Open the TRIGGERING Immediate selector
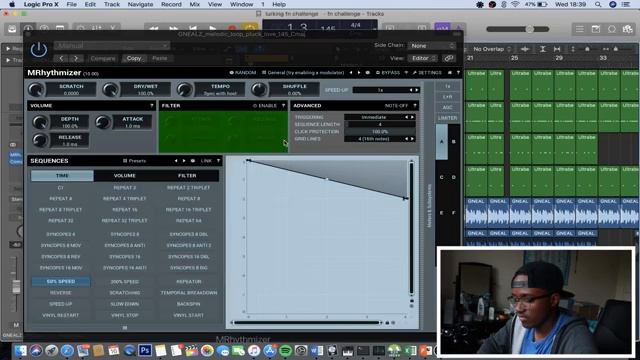 (x=380, y=117)
